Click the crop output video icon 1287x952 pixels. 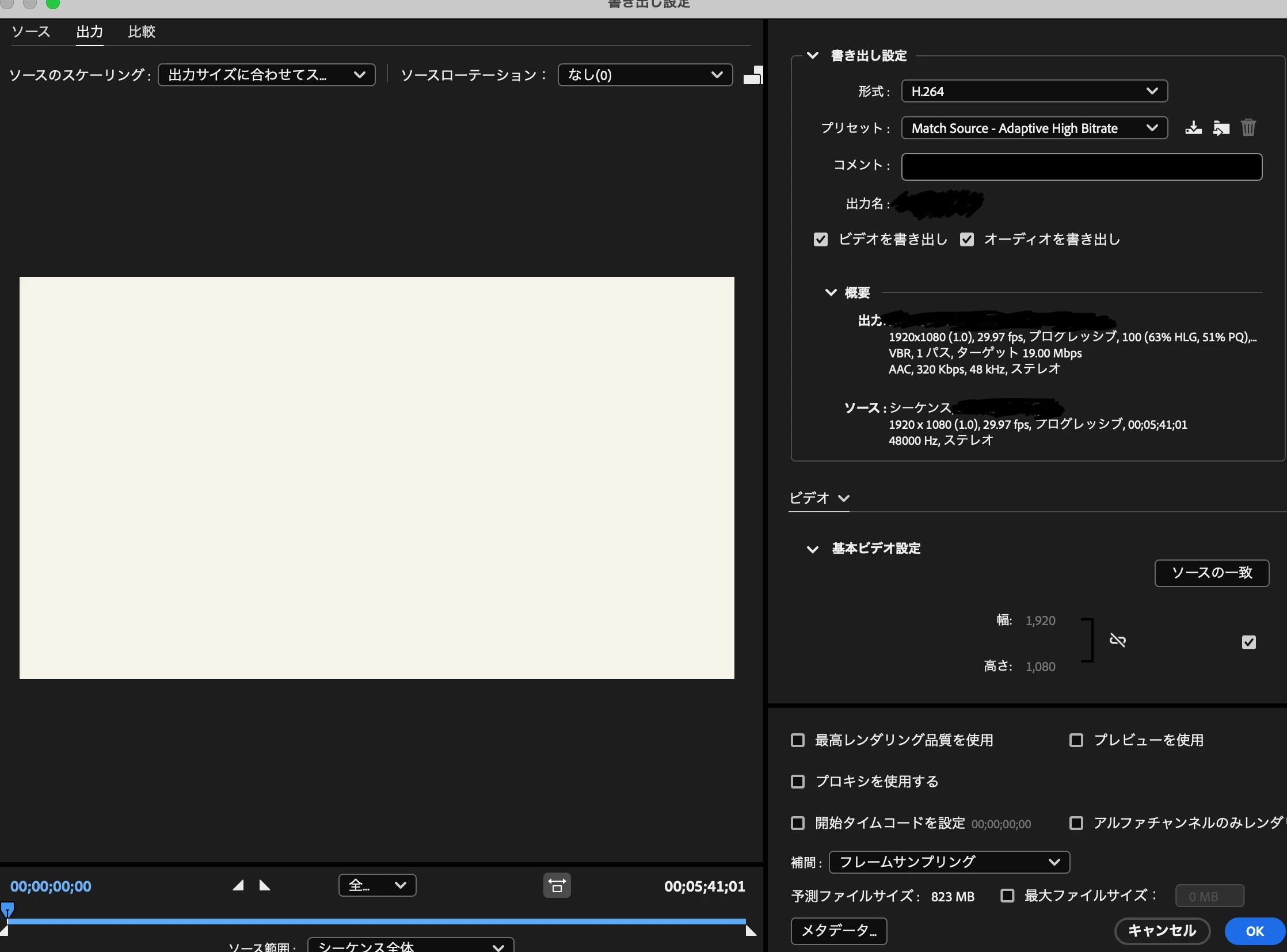(753, 75)
